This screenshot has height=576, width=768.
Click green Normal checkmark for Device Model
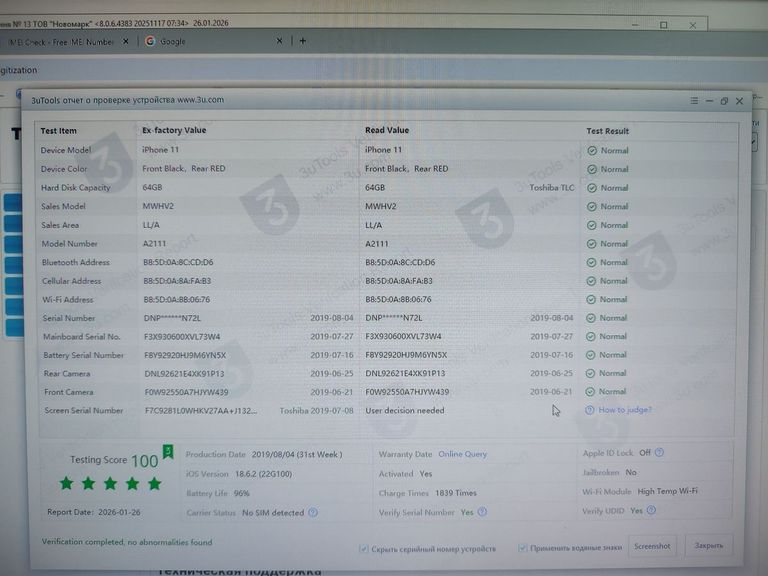click(592, 151)
